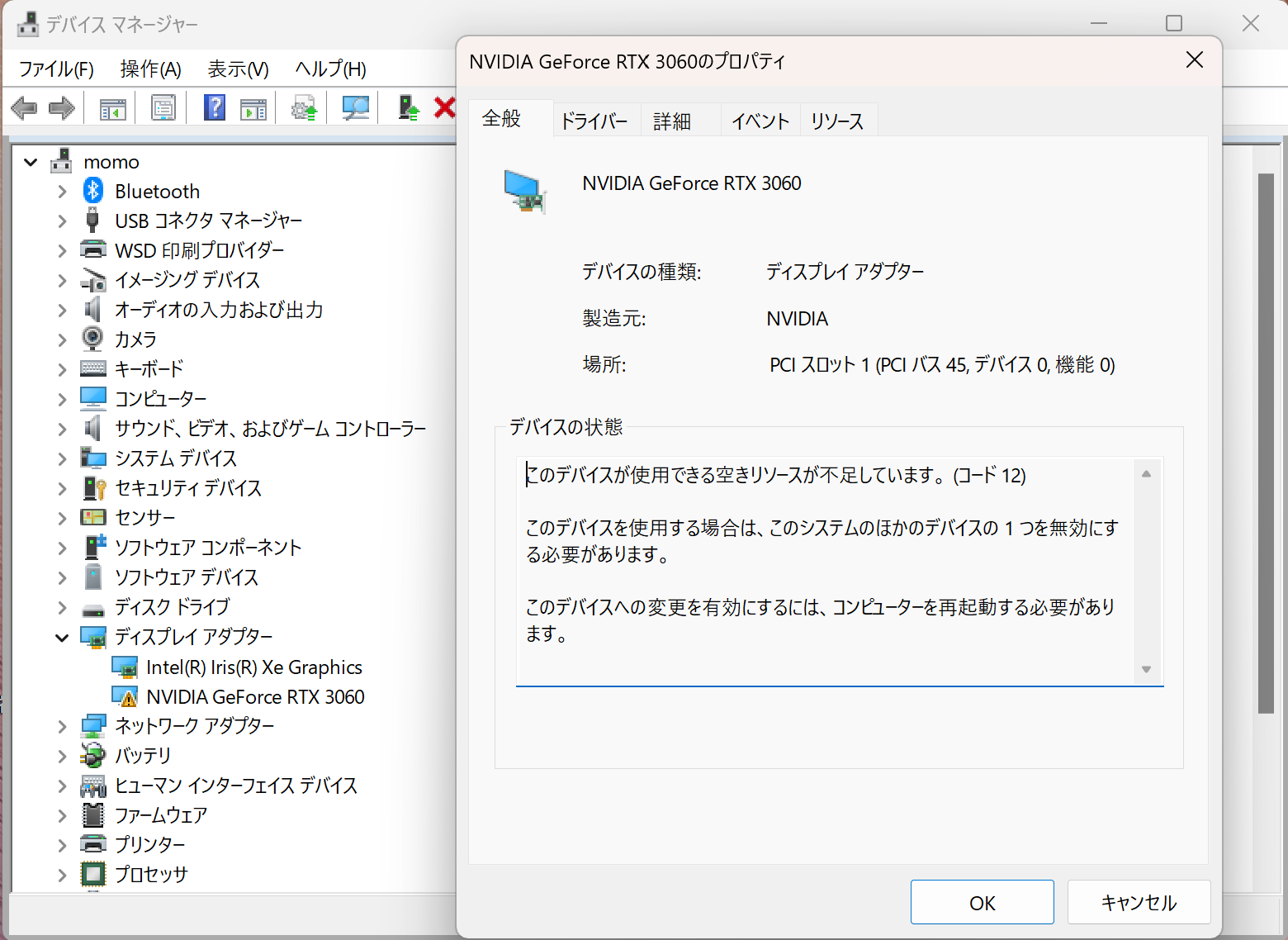
Task: Click the OK button
Action: click(982, 902)
